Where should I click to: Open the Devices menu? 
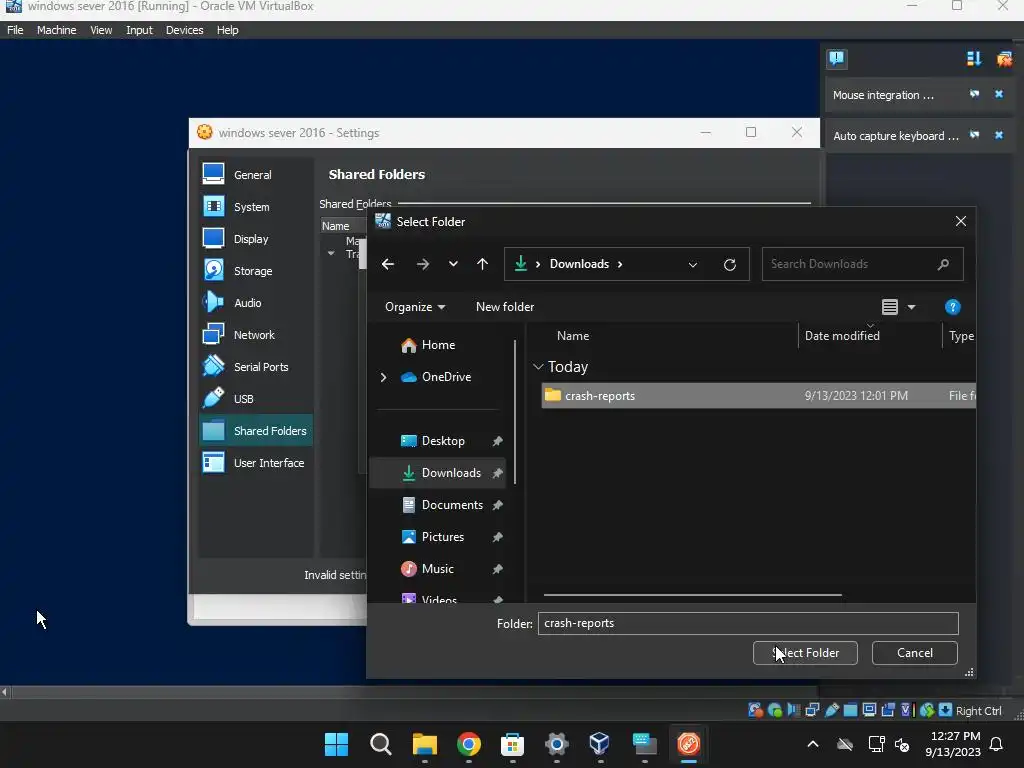[184, 30]
